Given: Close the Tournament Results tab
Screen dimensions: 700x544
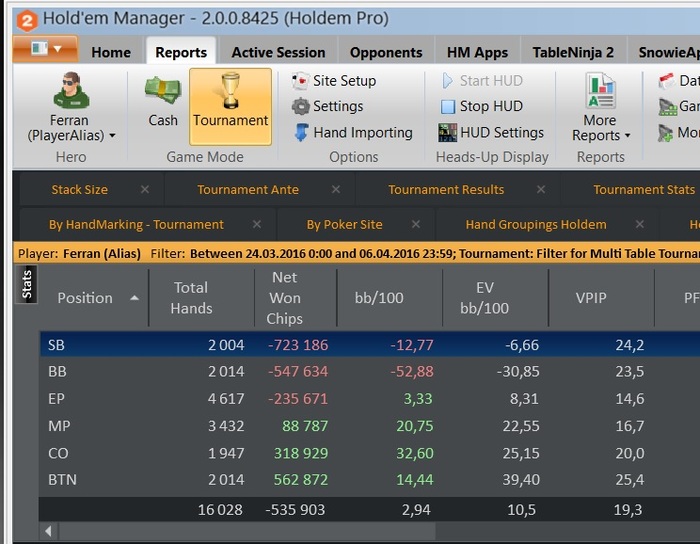Looking at the screenshot, I should (x=541, y=189).
